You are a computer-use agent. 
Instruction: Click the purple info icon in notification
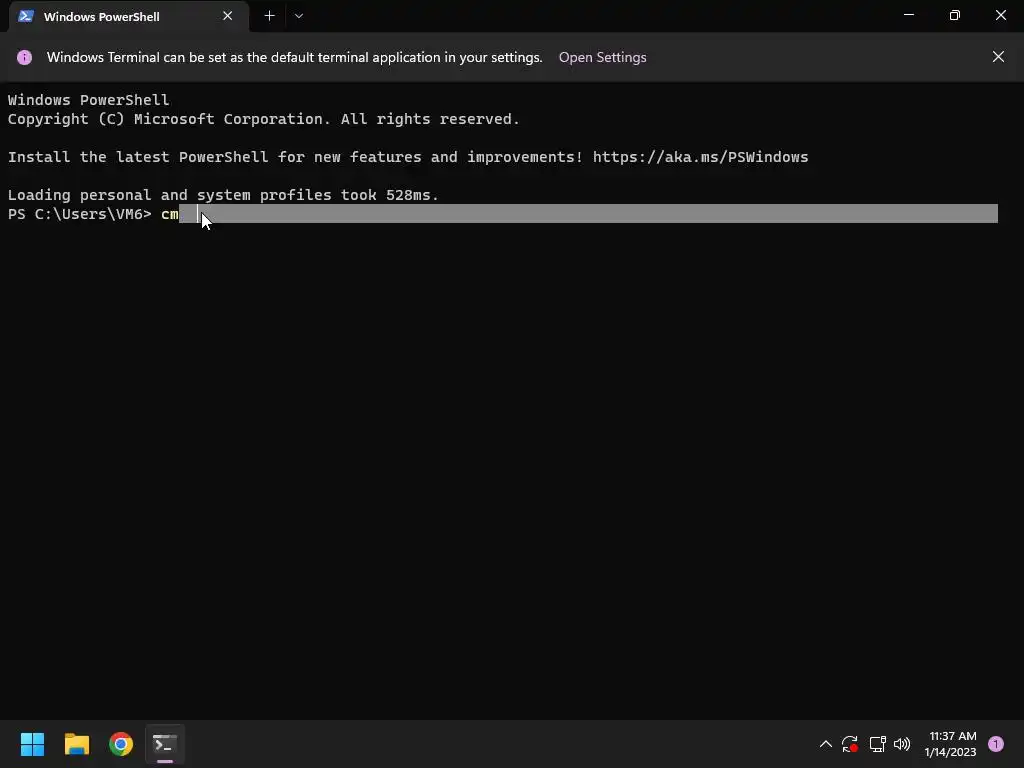[x=24, y=57]
